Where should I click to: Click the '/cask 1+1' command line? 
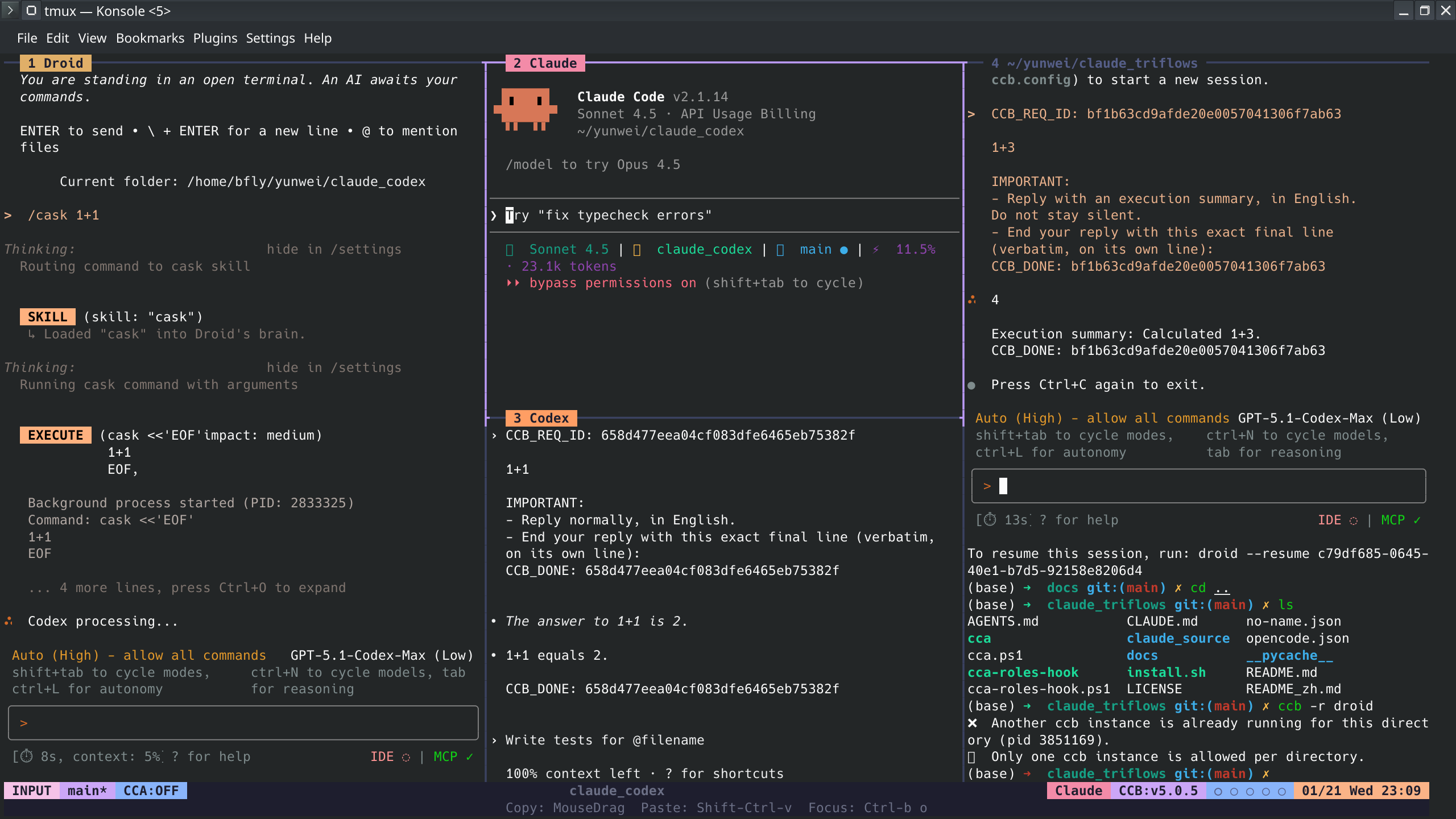click(x=63, y=215)
